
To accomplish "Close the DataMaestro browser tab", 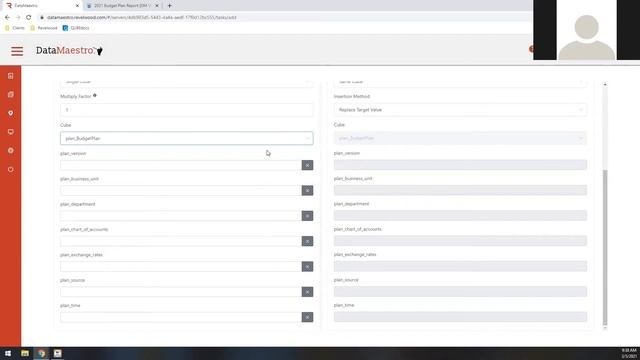I will 77,6.
